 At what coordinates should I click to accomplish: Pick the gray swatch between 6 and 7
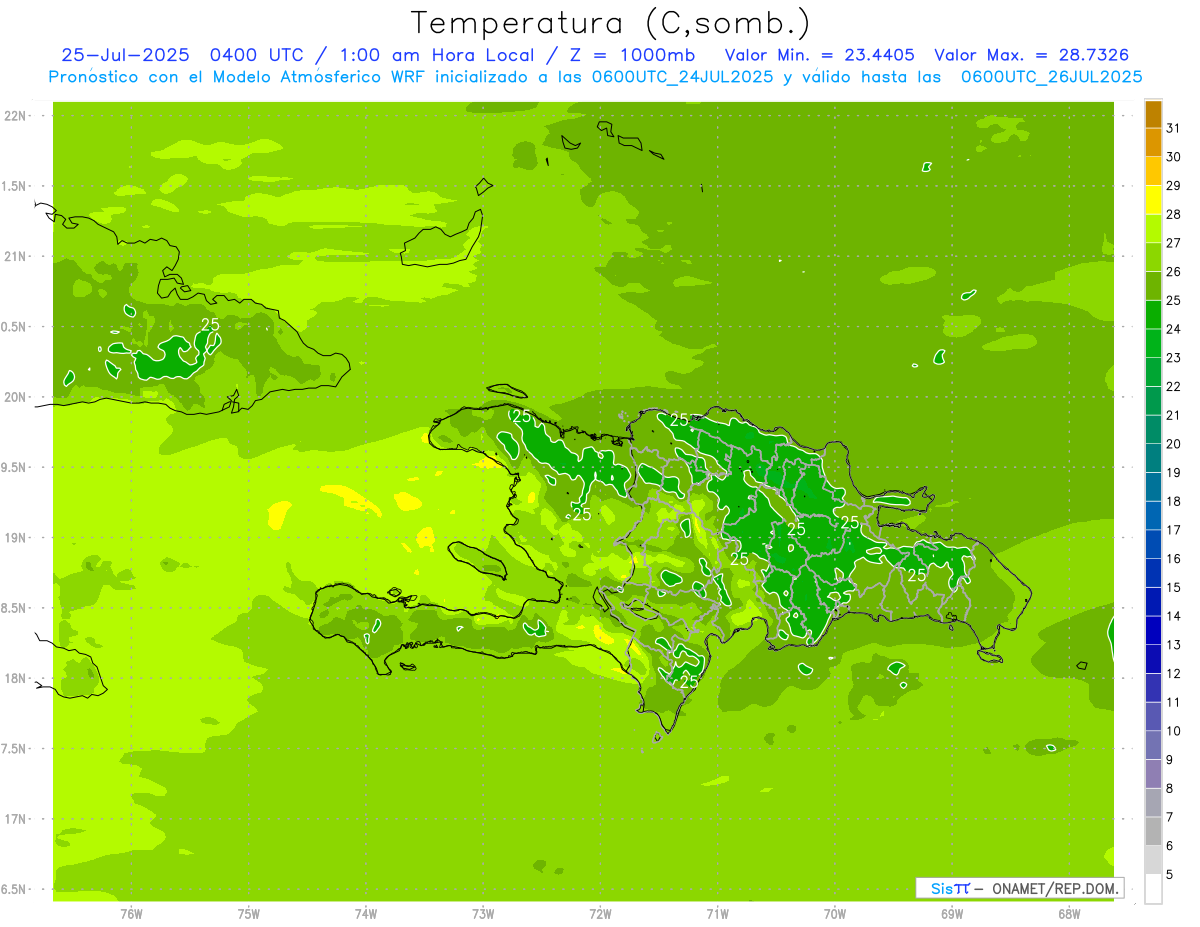[x=1153, y=831]
